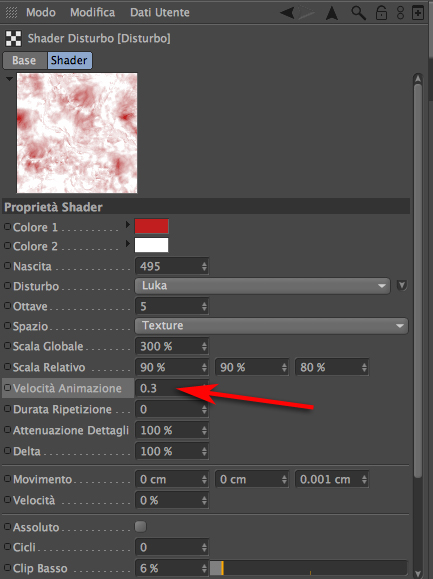The image size is (433, 579).
Task: Open the Dati Utente menu
Action: click(x=159, y=13)
